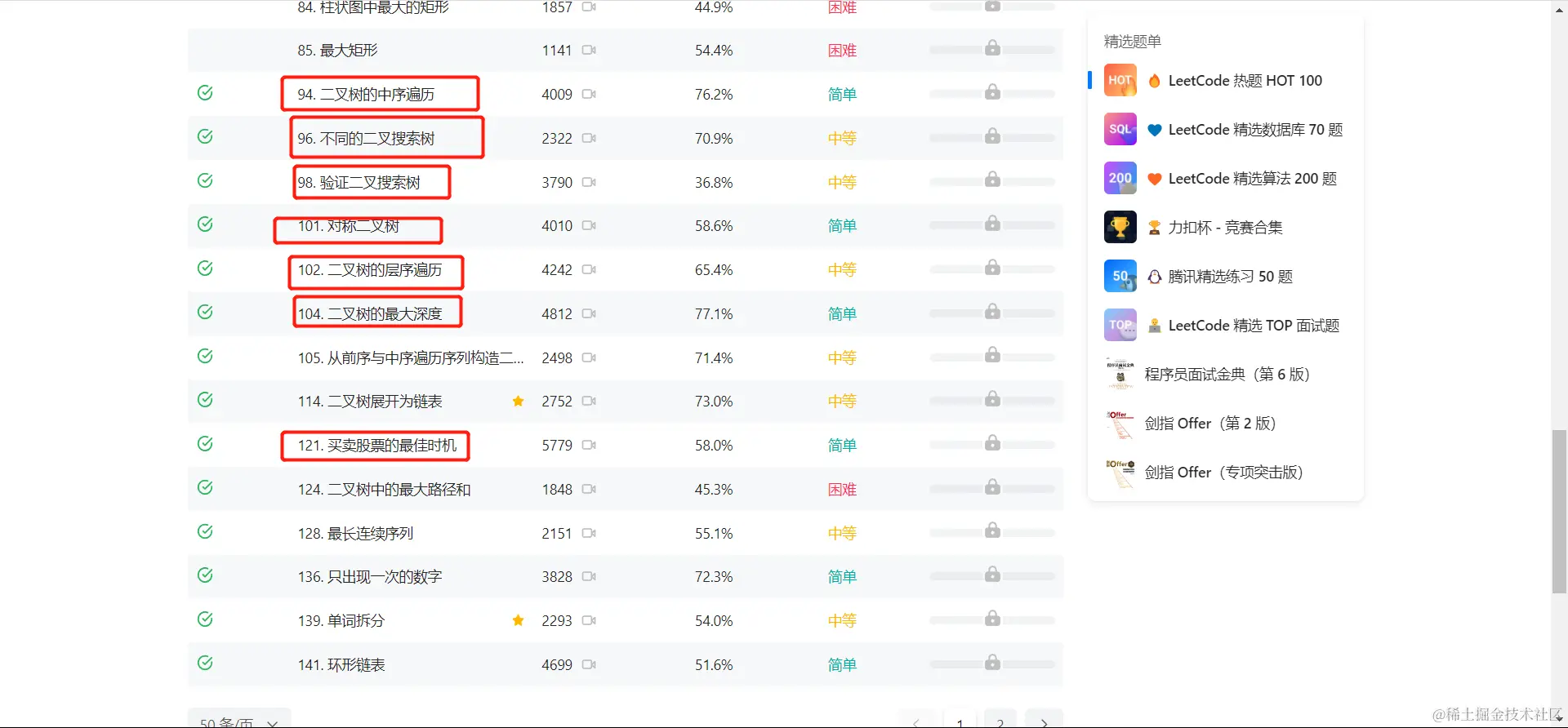Click the lock icon in problem 141 row
The height and width of the screenshot is (728, 1568).
pos(992,662)
